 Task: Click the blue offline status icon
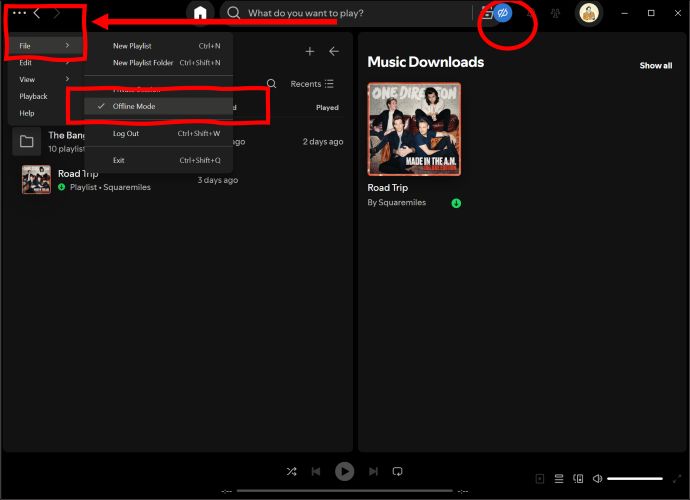504,13
